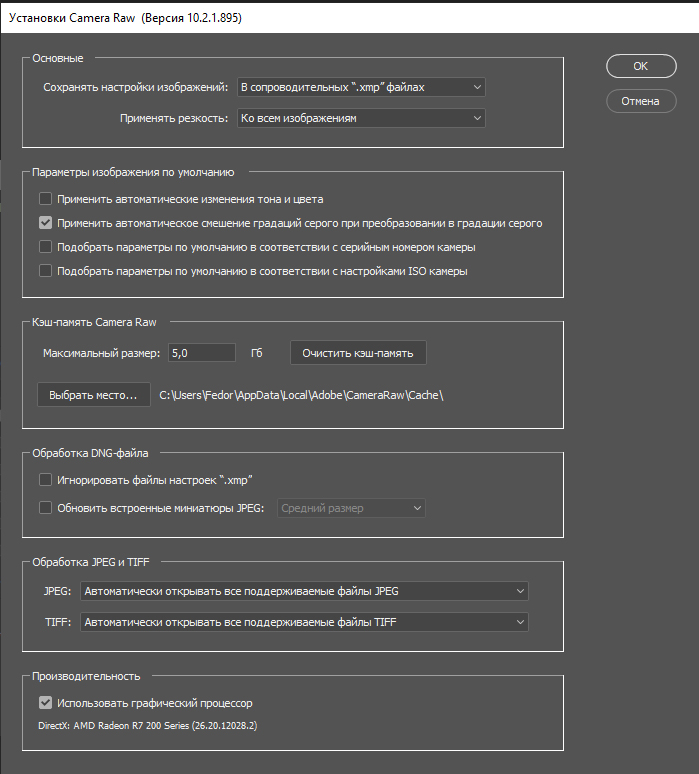Click the Установки Camera Raw title text
Image resolution: width=699 pixels, height=774 pixels.
125,18
